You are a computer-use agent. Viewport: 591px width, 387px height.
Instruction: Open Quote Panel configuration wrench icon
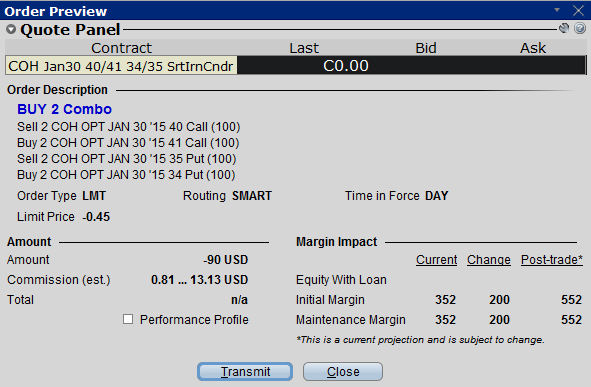coord(564,28)
